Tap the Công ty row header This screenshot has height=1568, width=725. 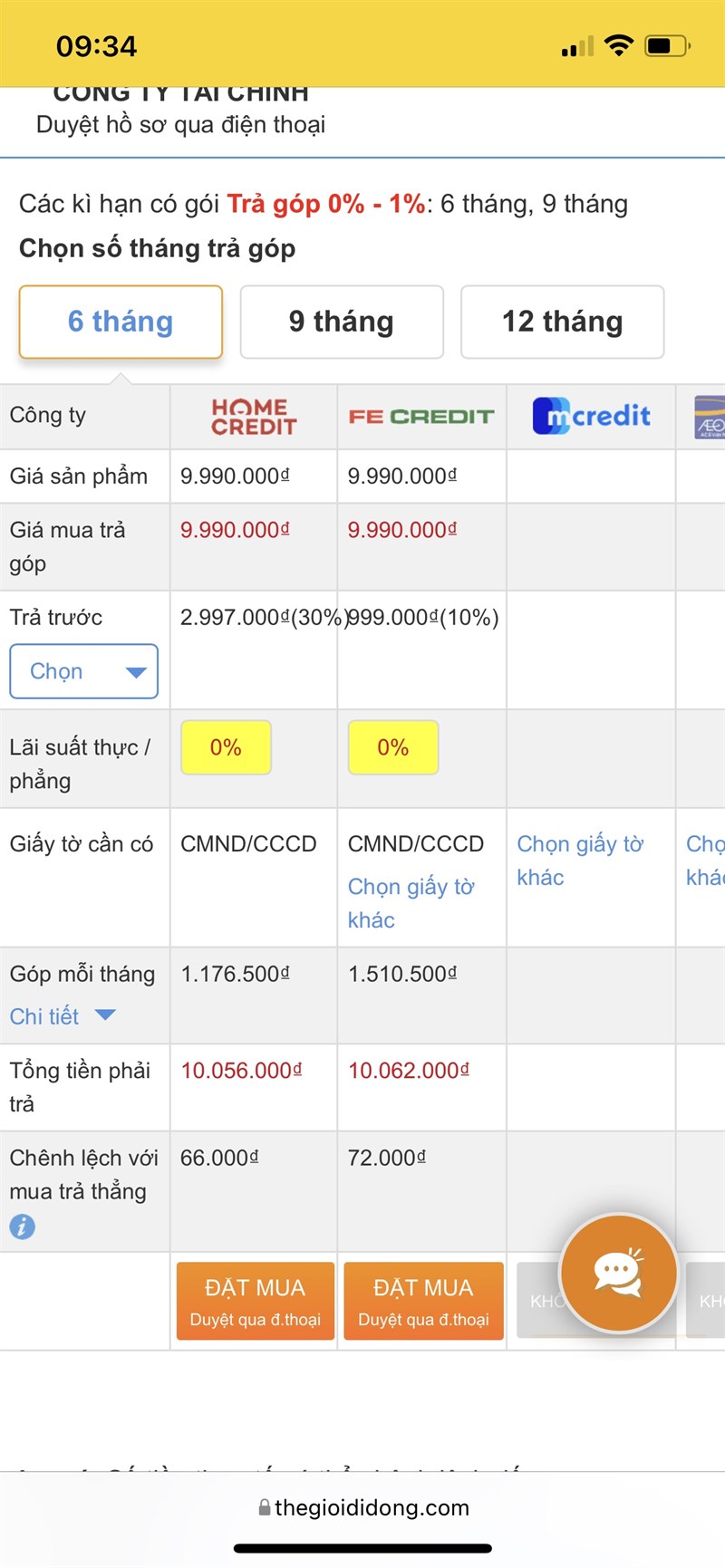pos(48,415)
